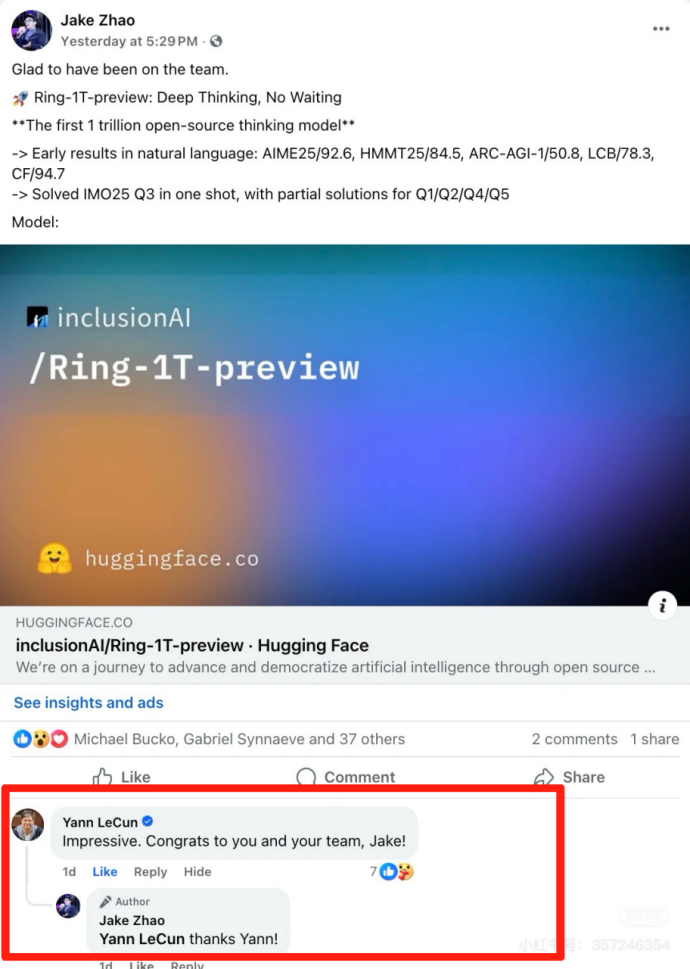Share the post using Share button
Screen dimensions: 690x969
[570, 776]
